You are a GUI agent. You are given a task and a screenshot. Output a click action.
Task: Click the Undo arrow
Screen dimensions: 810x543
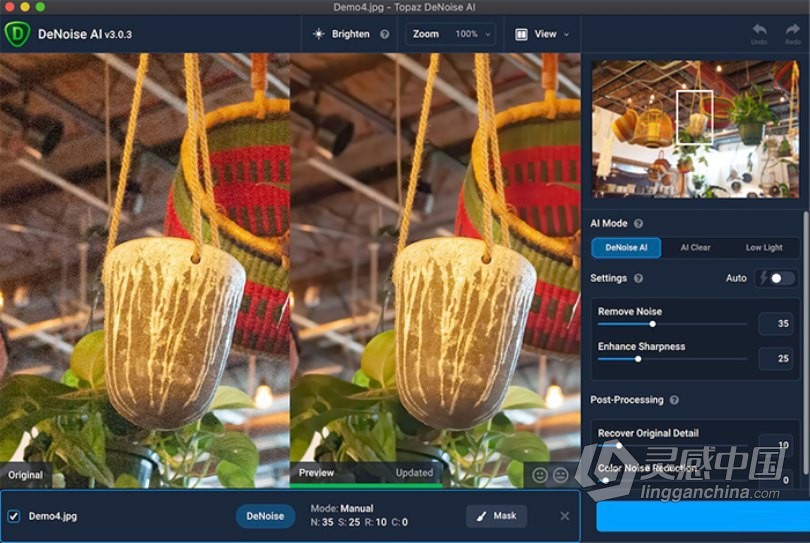[x=759, y=30]
